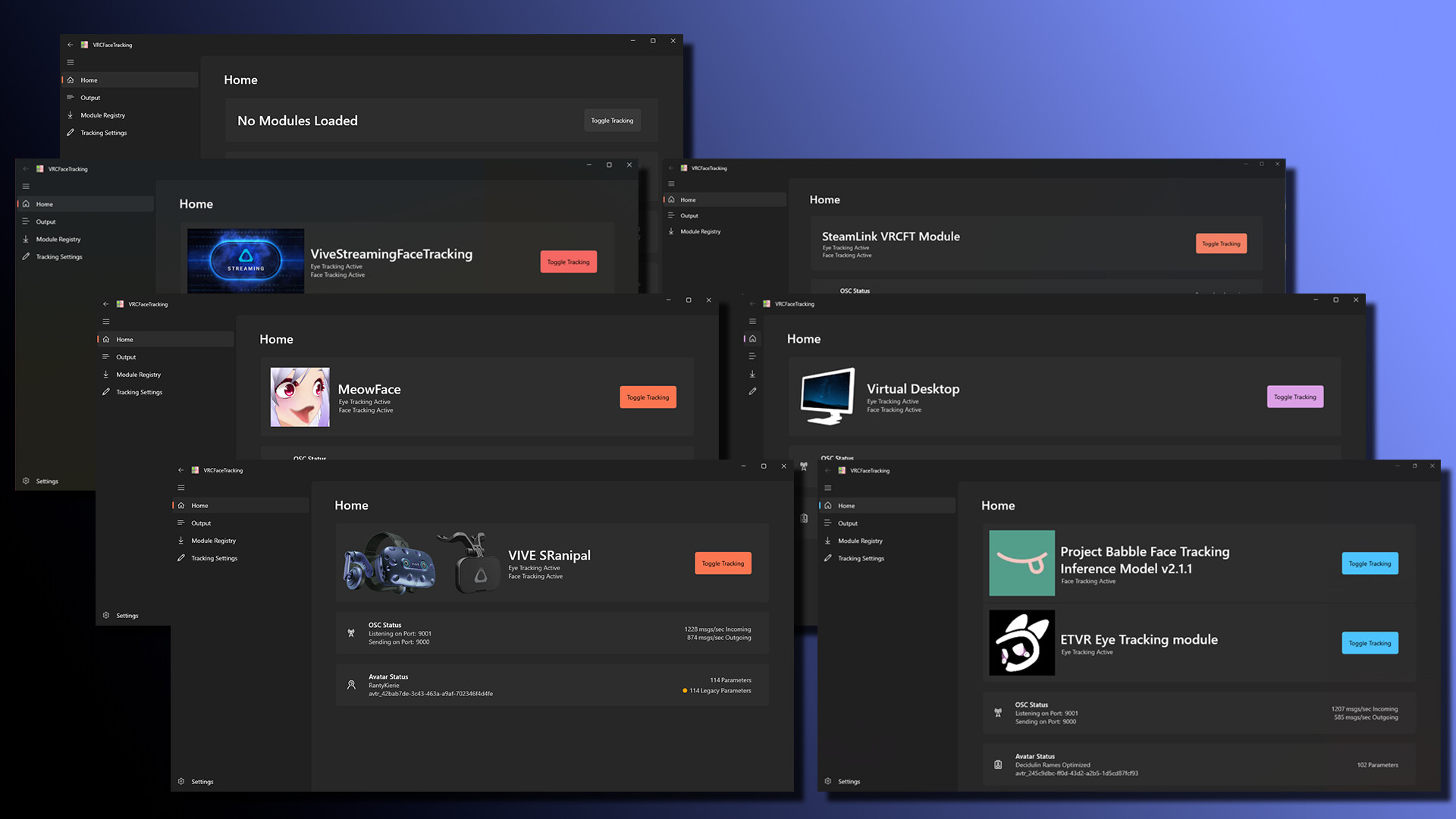Click the MeowFace anime avatar thumbnail
Screen dimensions: 1456x819
(300, 397)
